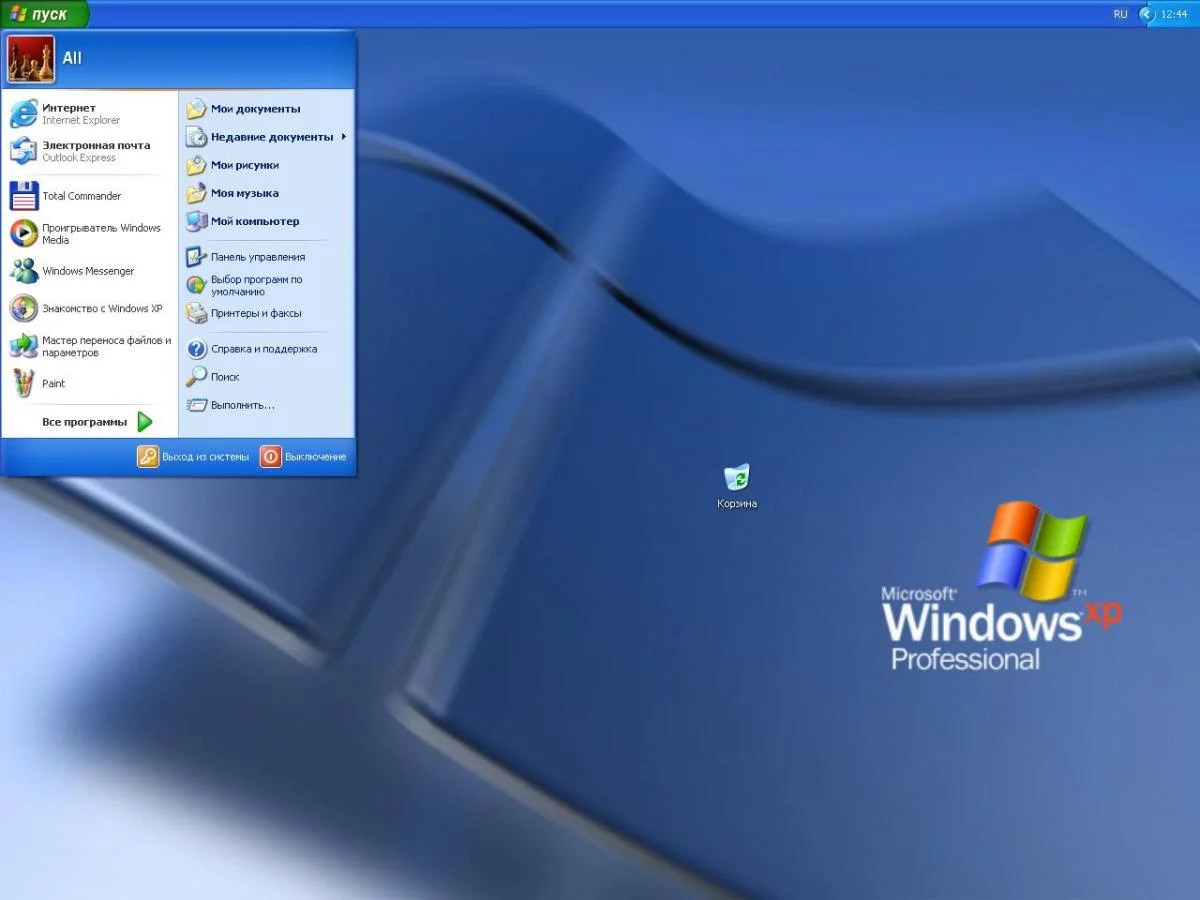Expand Недавние документы submenu arrow

click(344, 137)
